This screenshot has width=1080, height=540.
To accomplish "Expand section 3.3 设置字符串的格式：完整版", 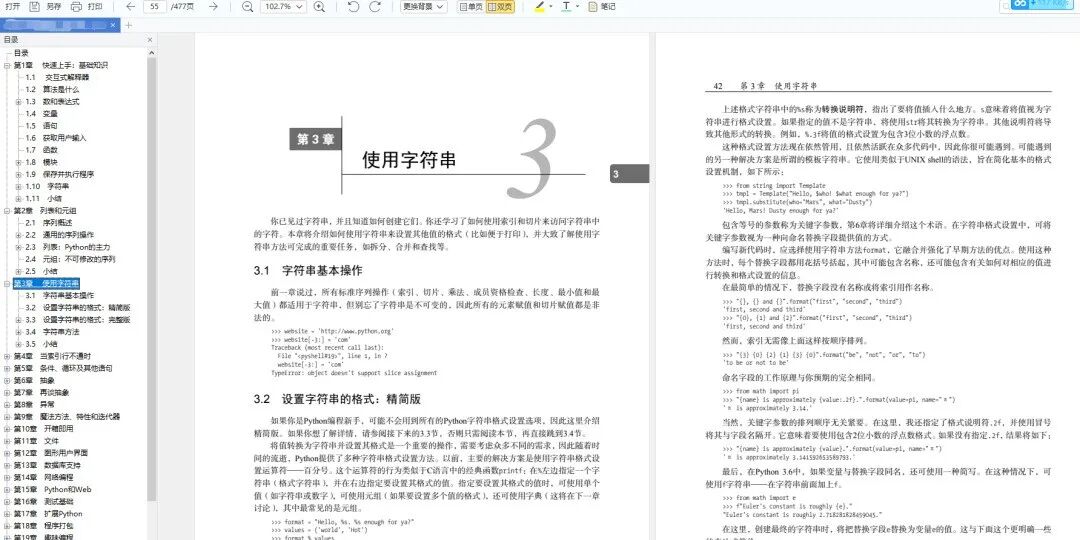I will [19, 320].
